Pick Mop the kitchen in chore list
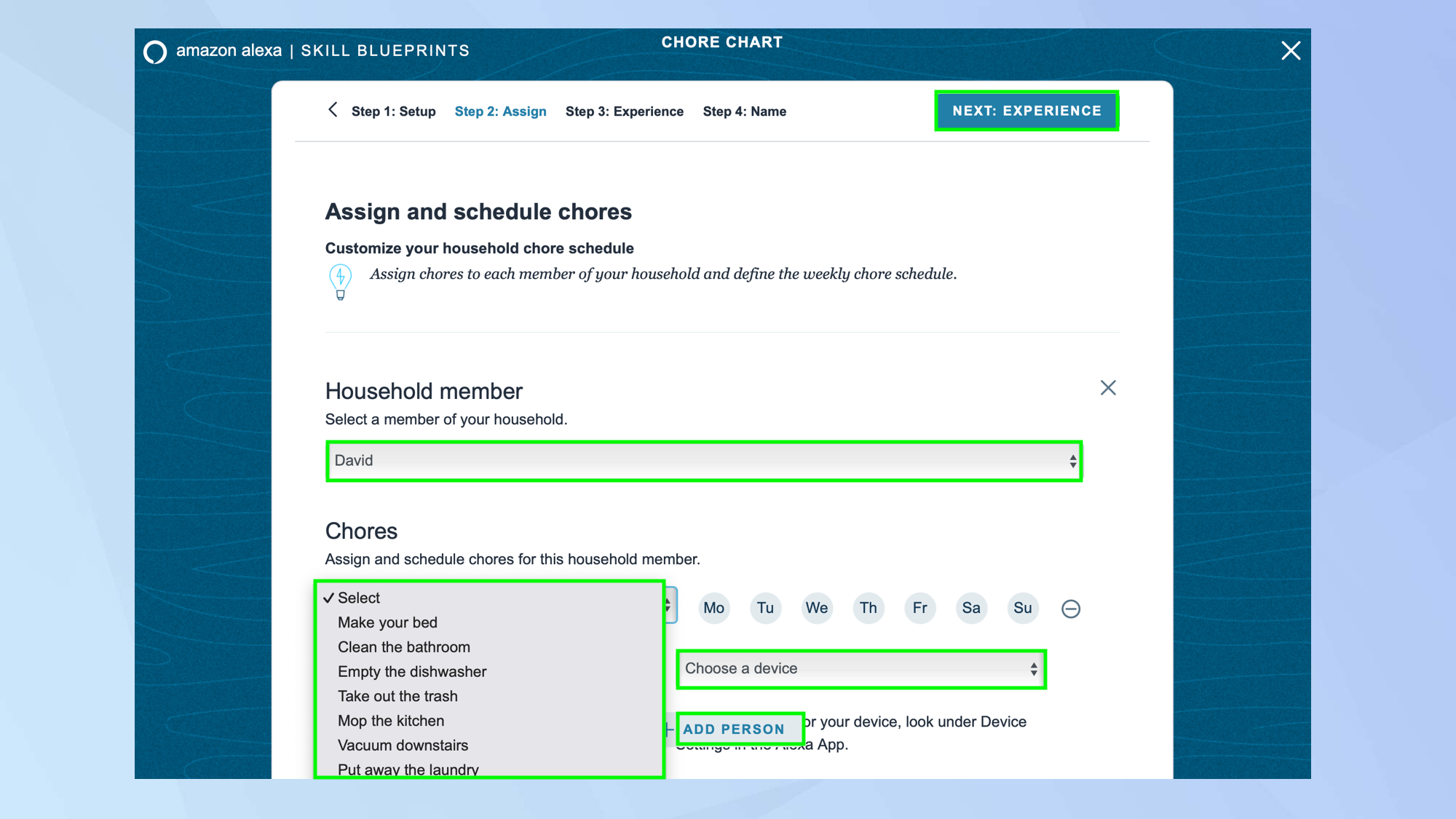 tap(391, 721)
